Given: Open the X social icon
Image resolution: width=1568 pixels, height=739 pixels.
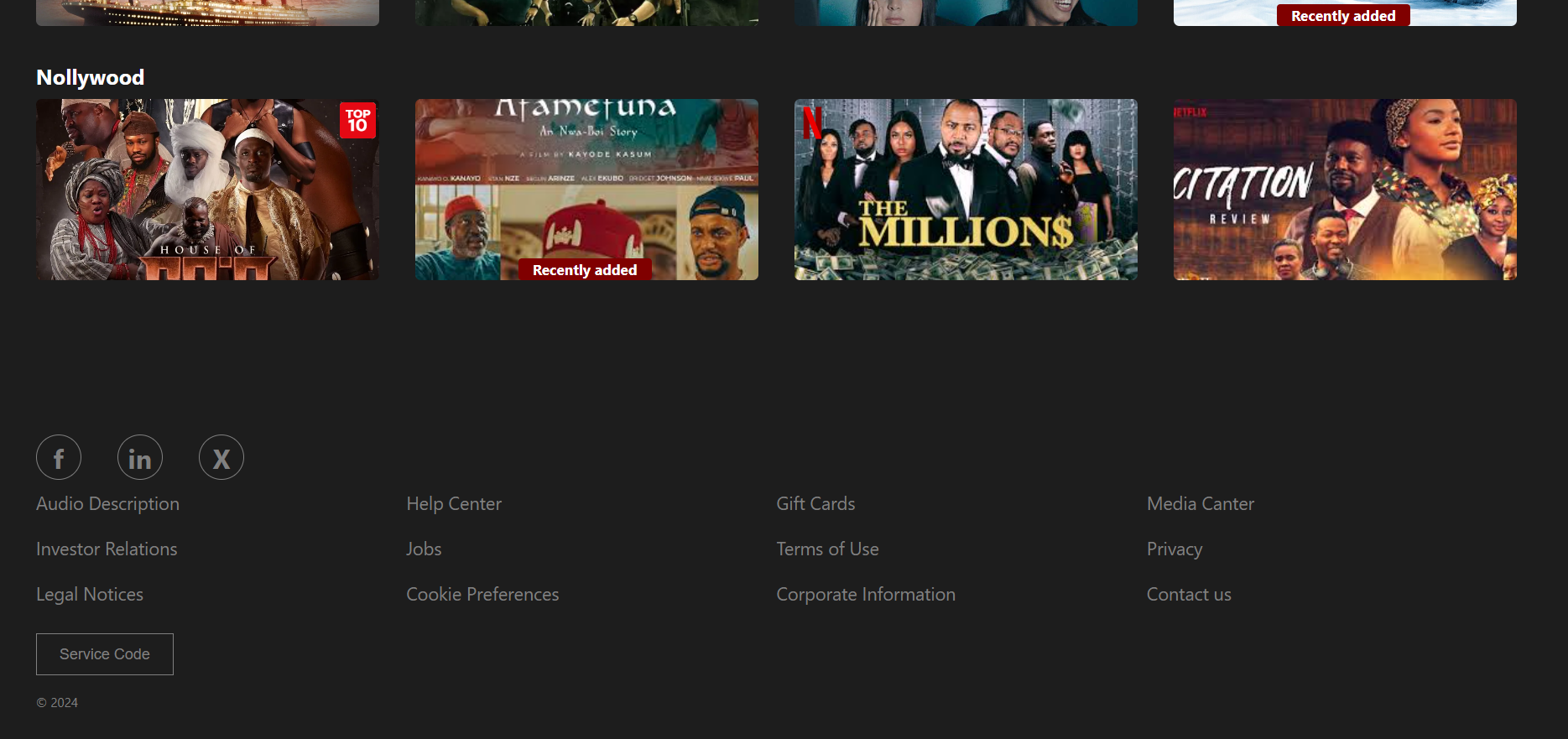Looking at the screenshot, I should (221, 457).
